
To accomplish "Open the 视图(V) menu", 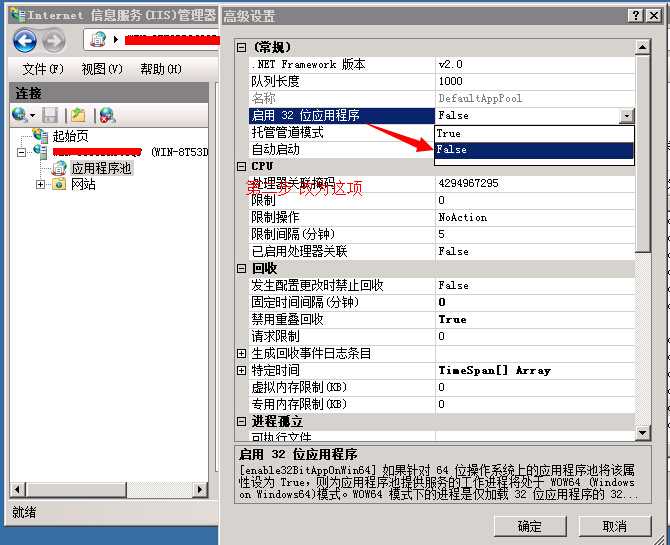I will click(x=102, y=69).
